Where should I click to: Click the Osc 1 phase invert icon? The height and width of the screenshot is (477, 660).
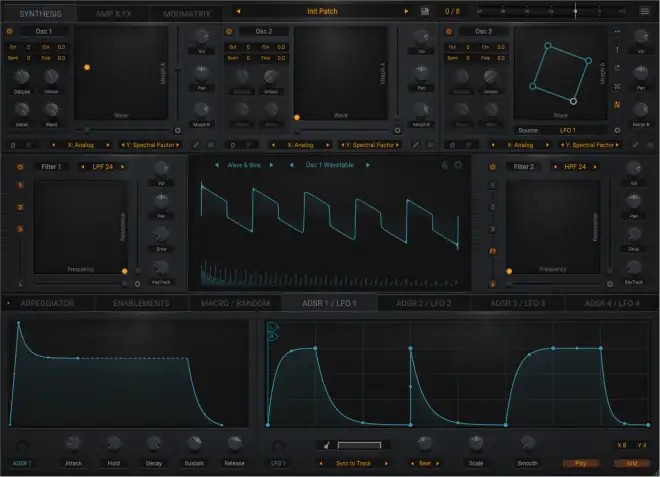pos(13,145)
